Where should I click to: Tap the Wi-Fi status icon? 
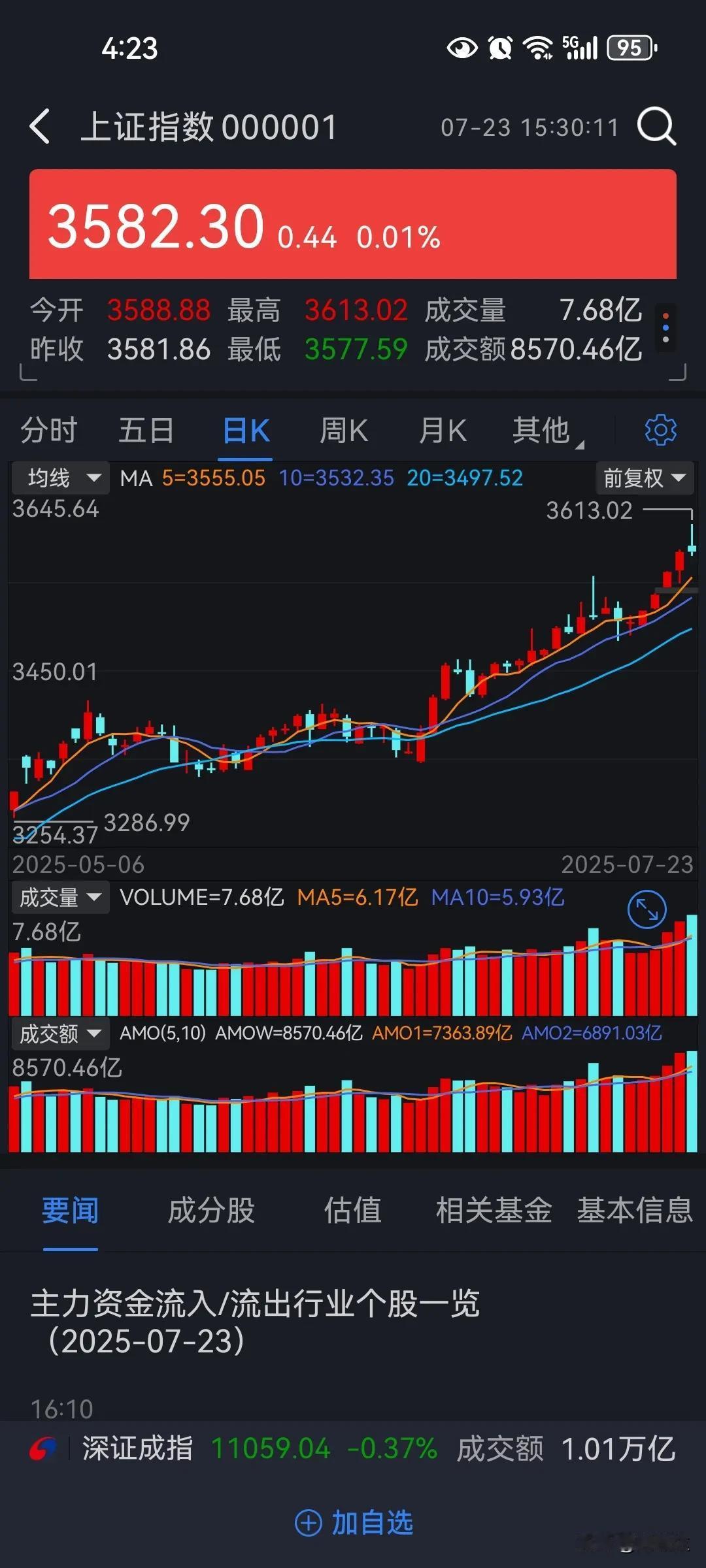pyautogui.click(x=538, y=48)
